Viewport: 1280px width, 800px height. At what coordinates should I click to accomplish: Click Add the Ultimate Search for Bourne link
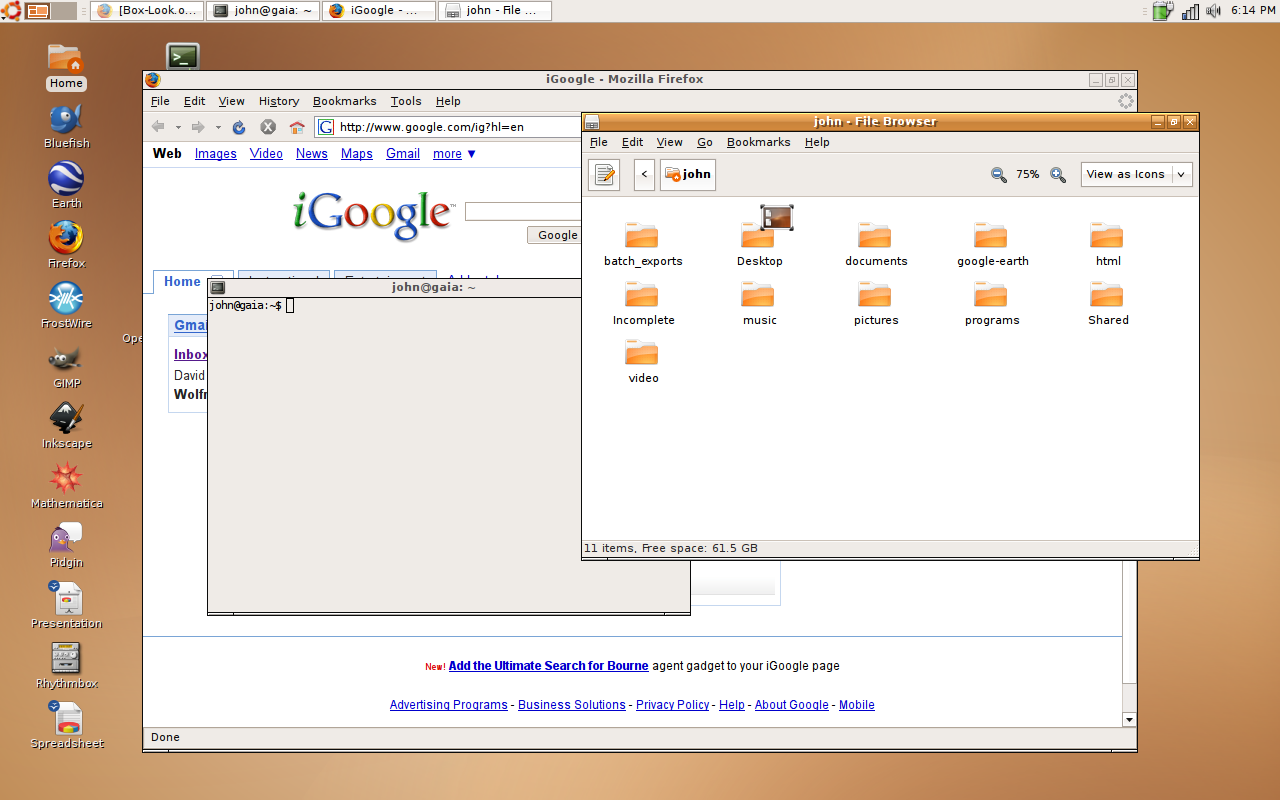tap(548, 666)
